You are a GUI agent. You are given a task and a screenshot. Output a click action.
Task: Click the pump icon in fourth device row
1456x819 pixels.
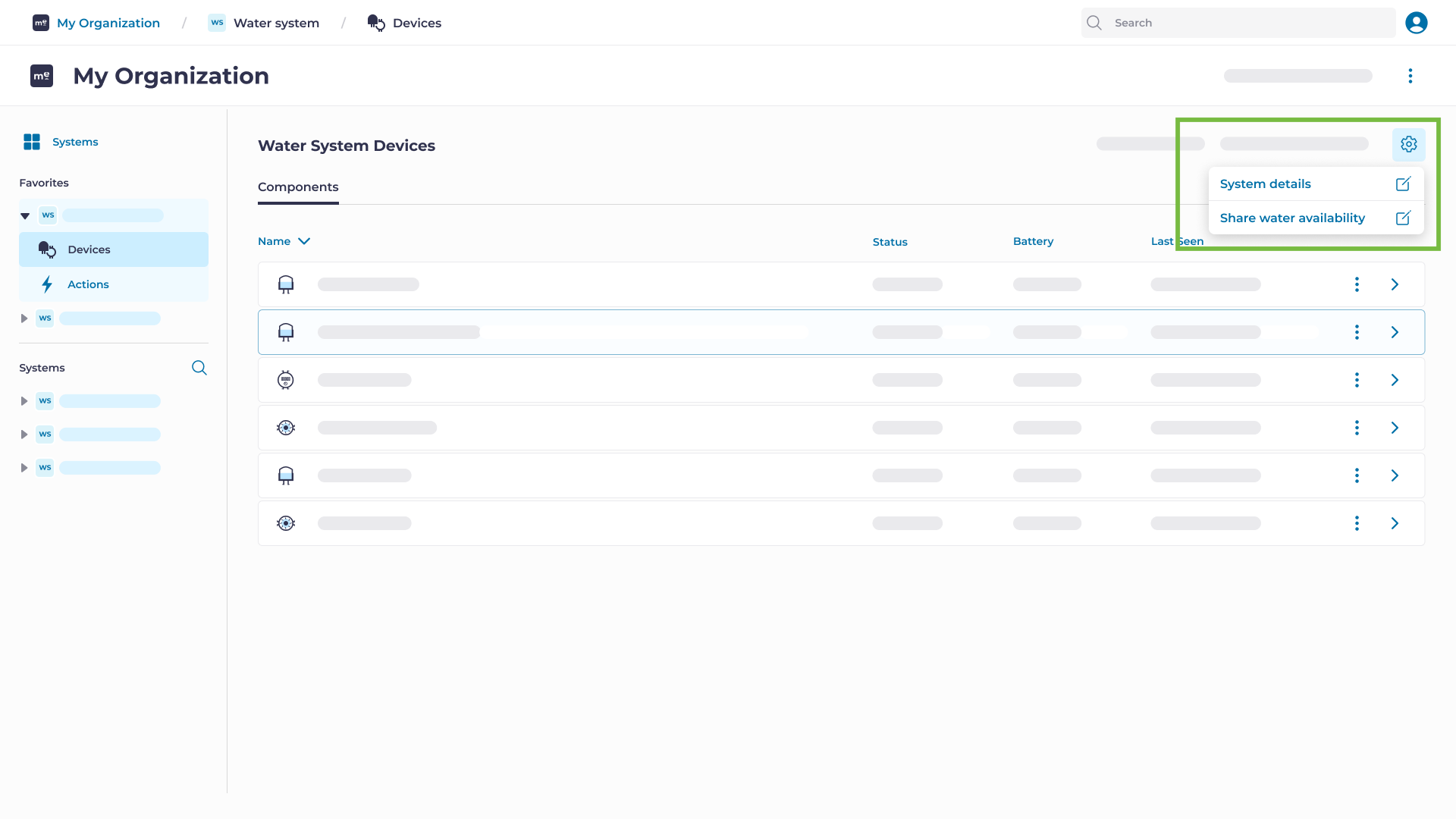(x=286, y=428)
